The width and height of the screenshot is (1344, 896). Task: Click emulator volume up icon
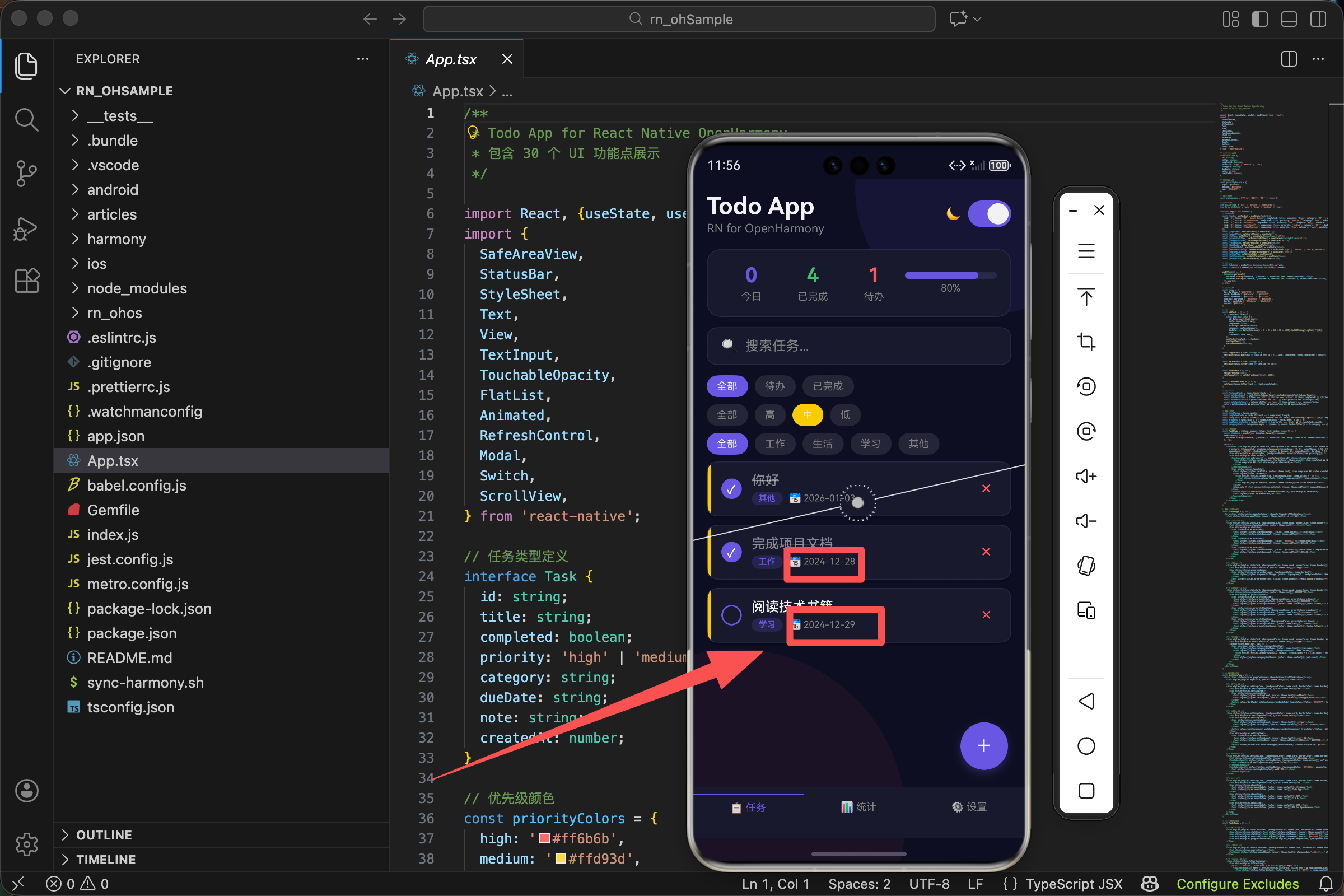[x=1086, y=476]
